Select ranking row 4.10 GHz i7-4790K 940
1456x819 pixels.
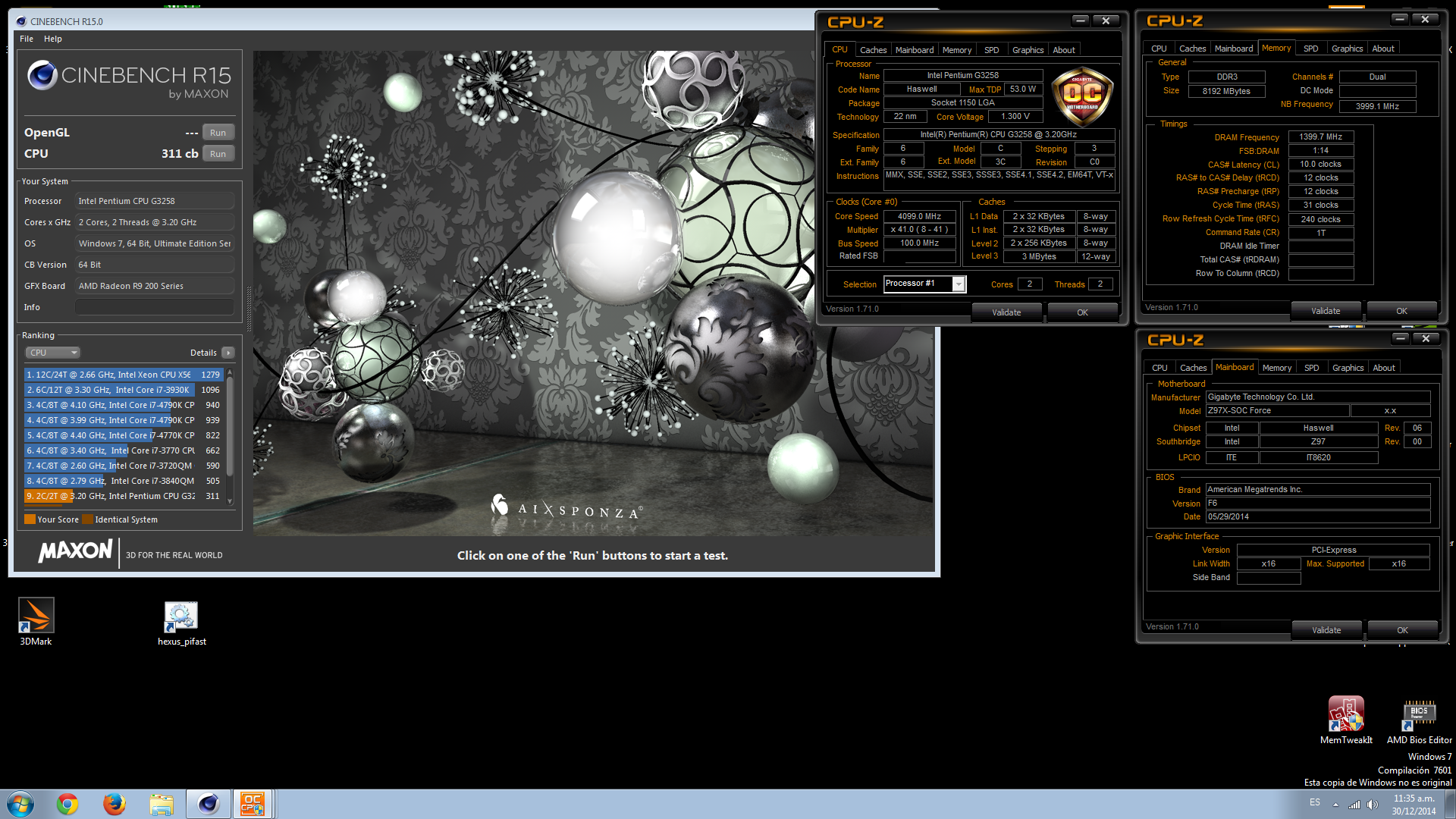124,405
